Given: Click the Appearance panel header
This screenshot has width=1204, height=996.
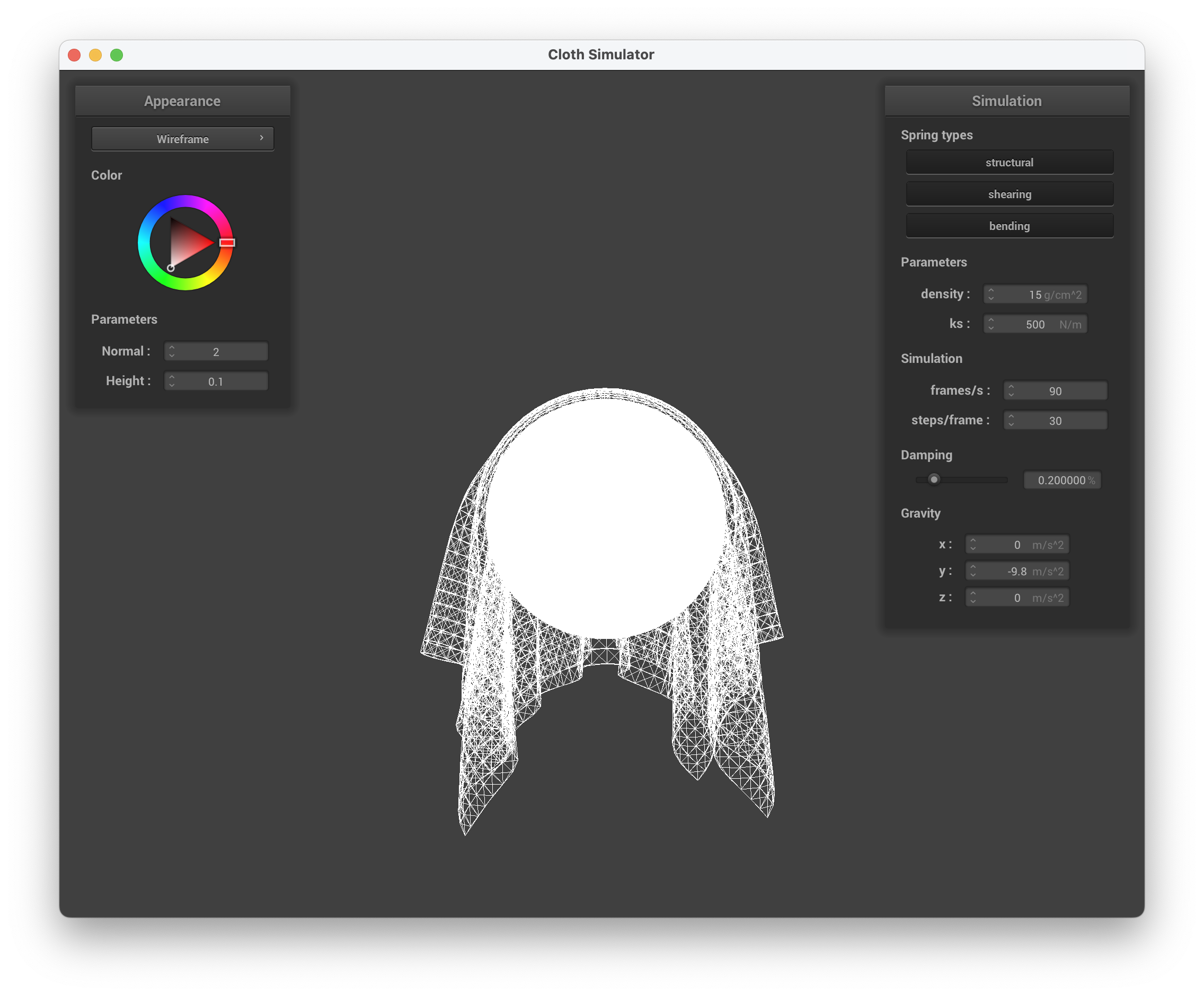Looking at the screenshot, I should [182, 101].
